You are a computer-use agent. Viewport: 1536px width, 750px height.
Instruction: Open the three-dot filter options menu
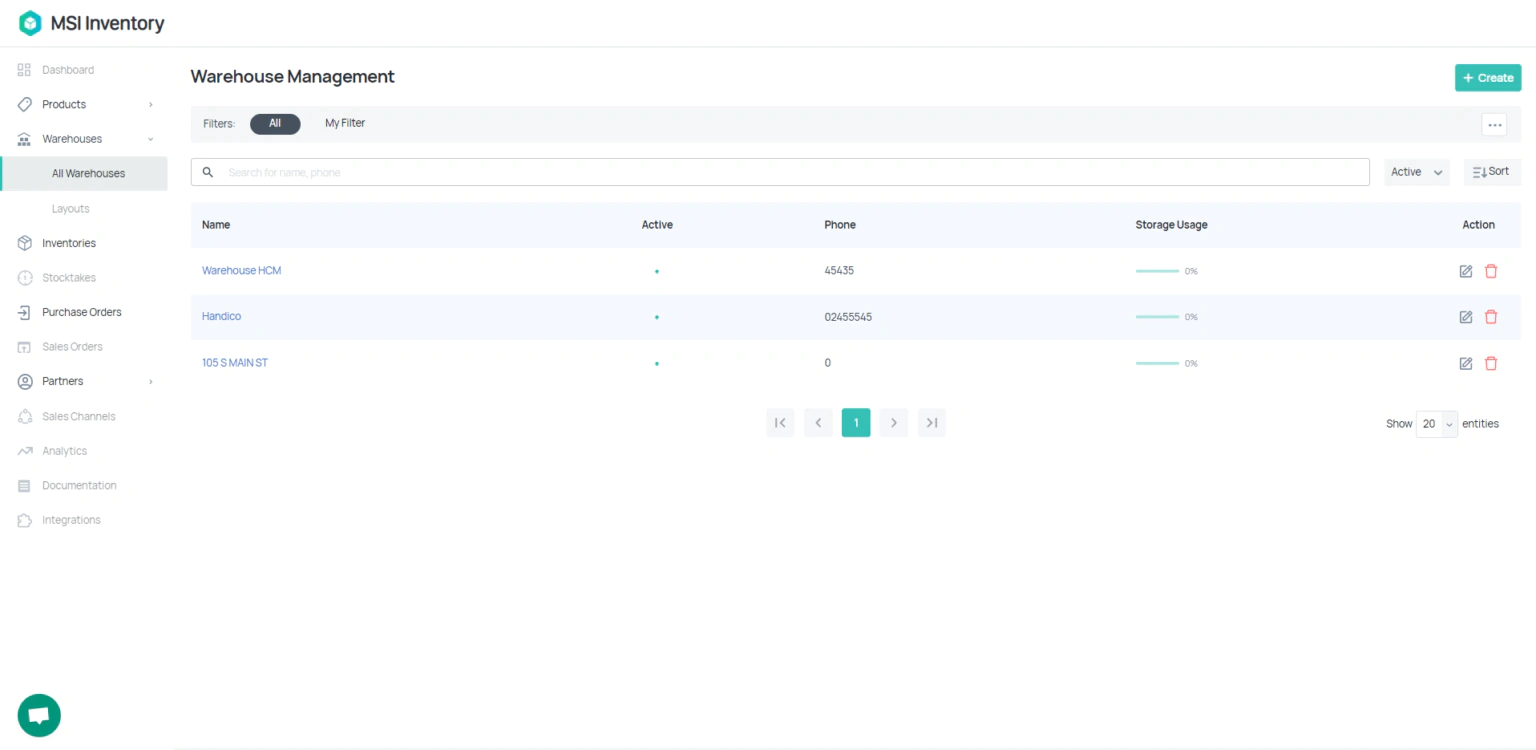pos(1495,125)
